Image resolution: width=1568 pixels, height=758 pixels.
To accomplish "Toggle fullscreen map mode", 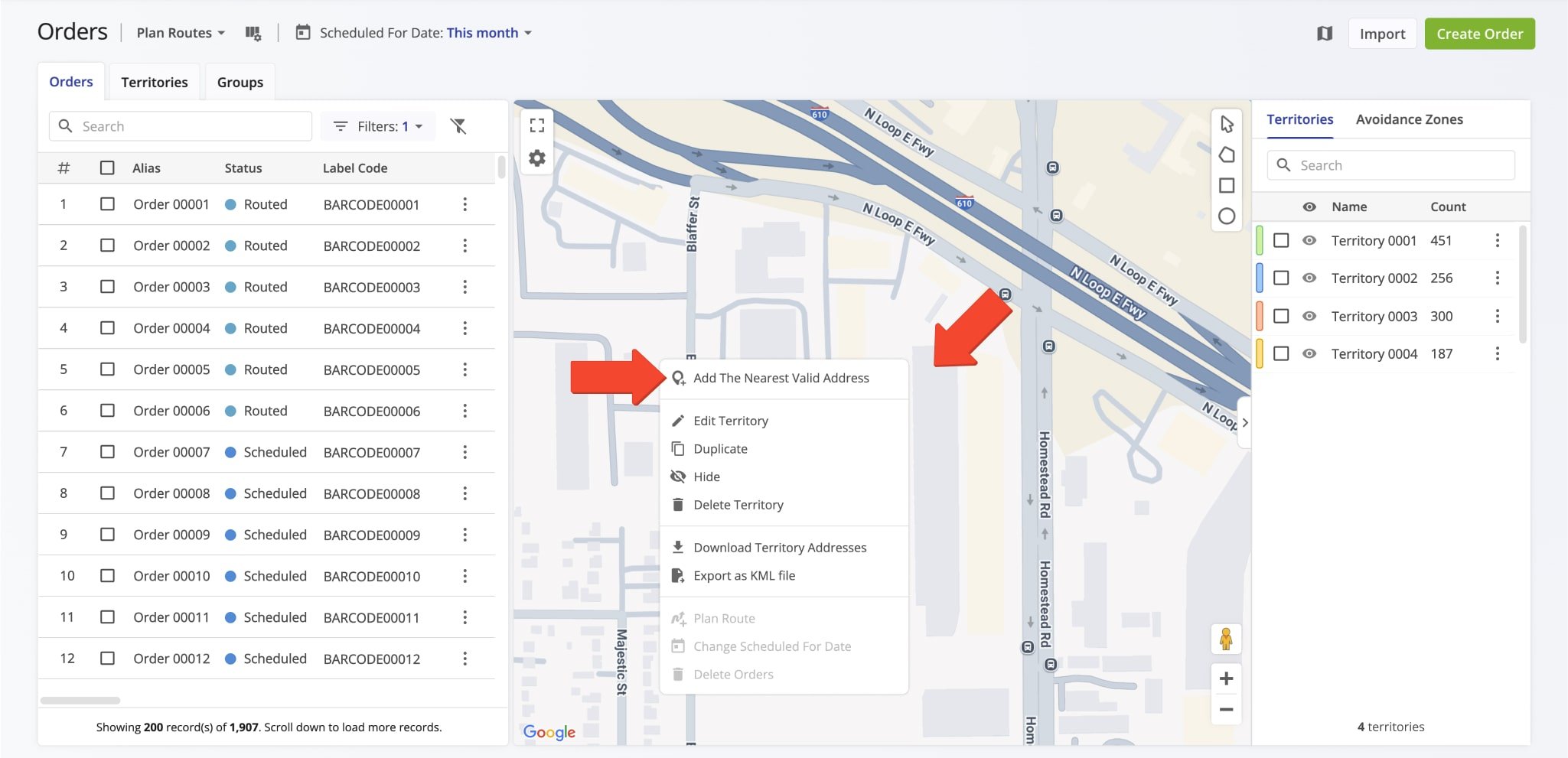I will tap(537, 125).
